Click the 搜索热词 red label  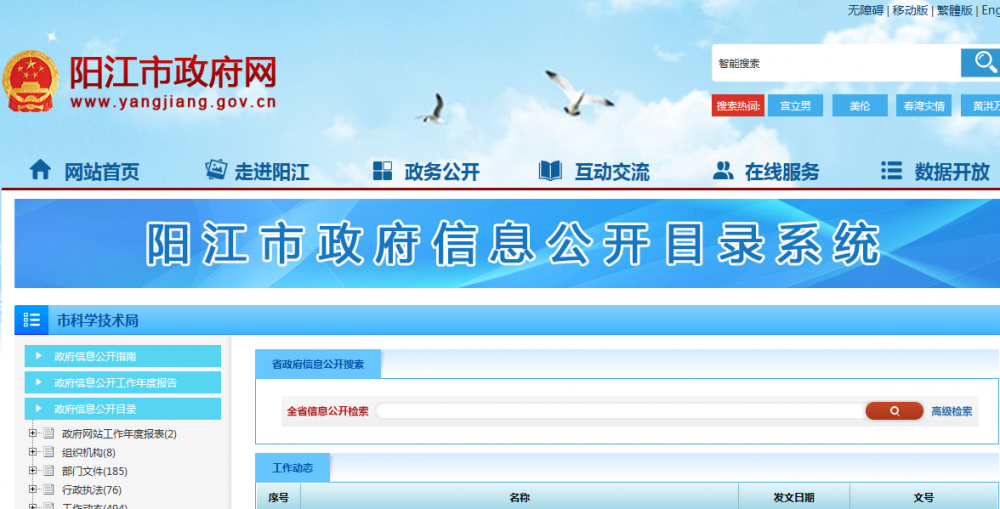[x=738, y=106]
